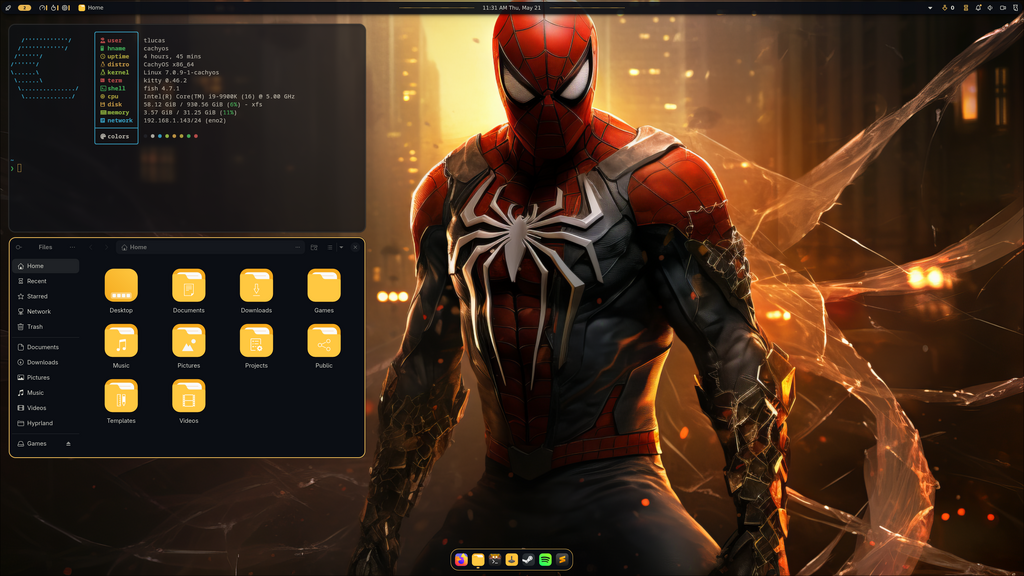
Task: Click the top-right clock icon
Action: [x=1016, y=8]
